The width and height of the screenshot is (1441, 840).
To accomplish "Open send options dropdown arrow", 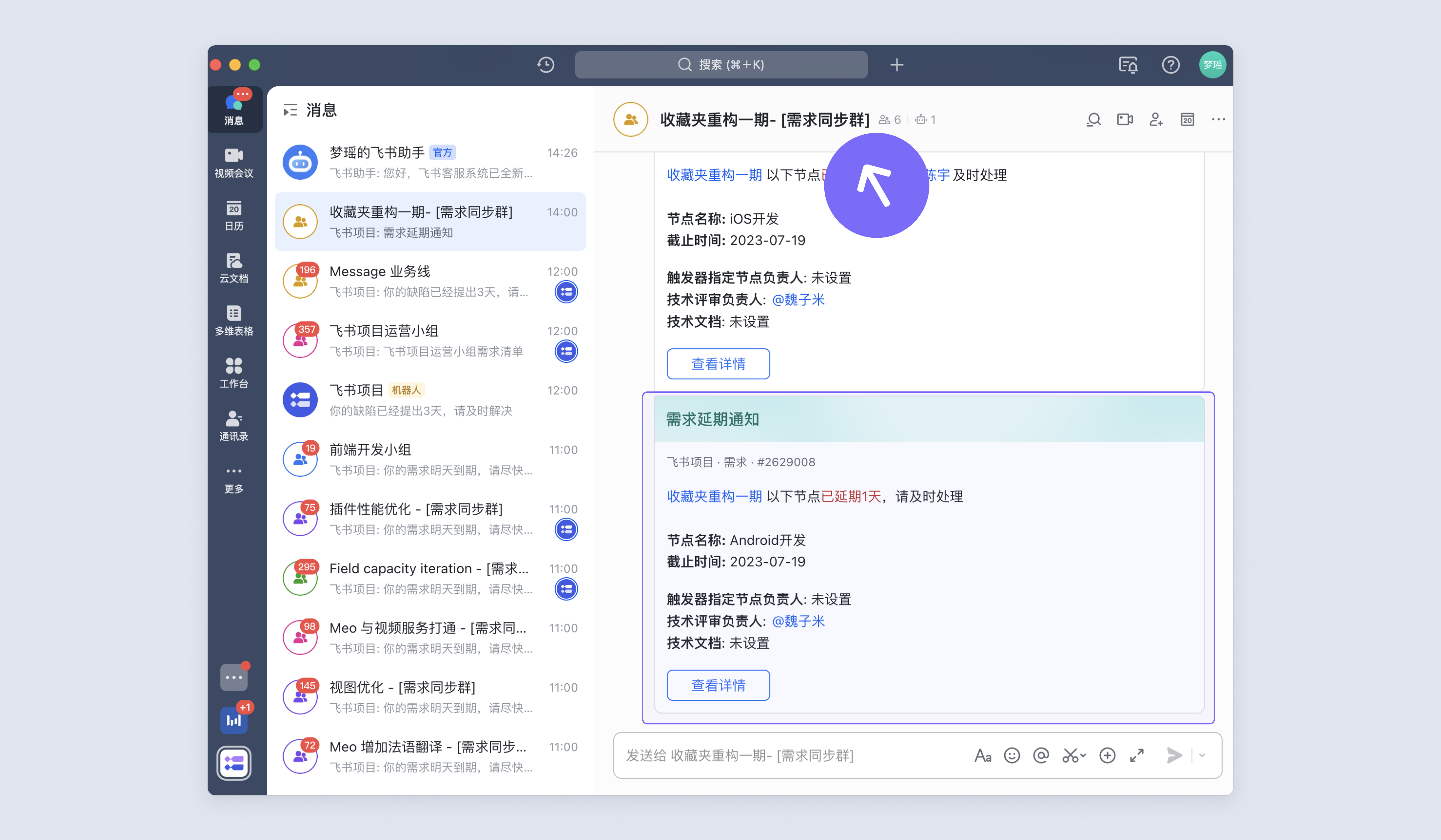I will [1202, 755].
